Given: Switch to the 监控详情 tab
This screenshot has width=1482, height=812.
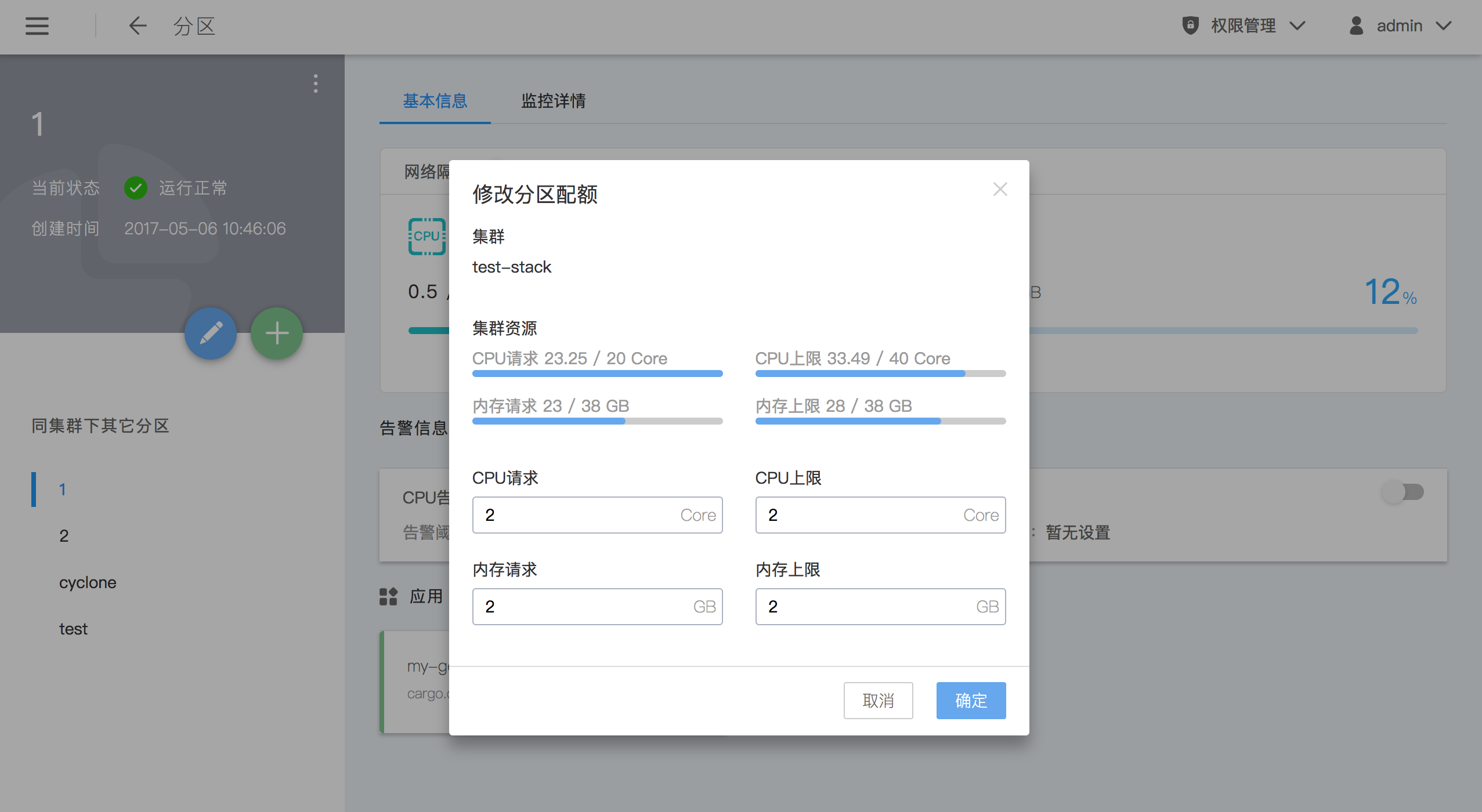Looking at the screenshot, I should click(x=553, y=101).
